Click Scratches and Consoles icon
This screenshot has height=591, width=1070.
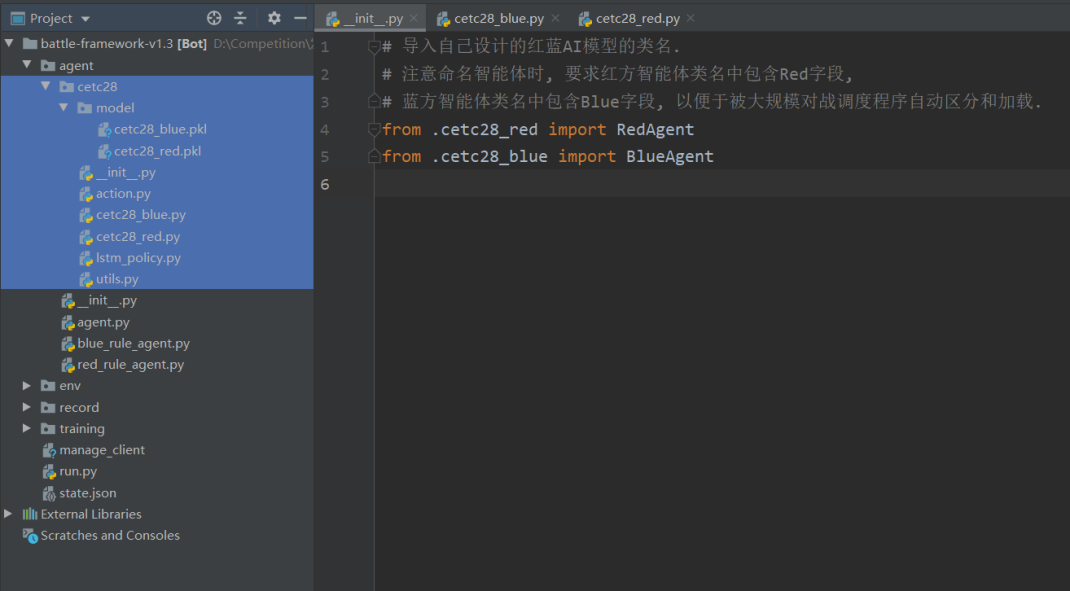(30, 536)
